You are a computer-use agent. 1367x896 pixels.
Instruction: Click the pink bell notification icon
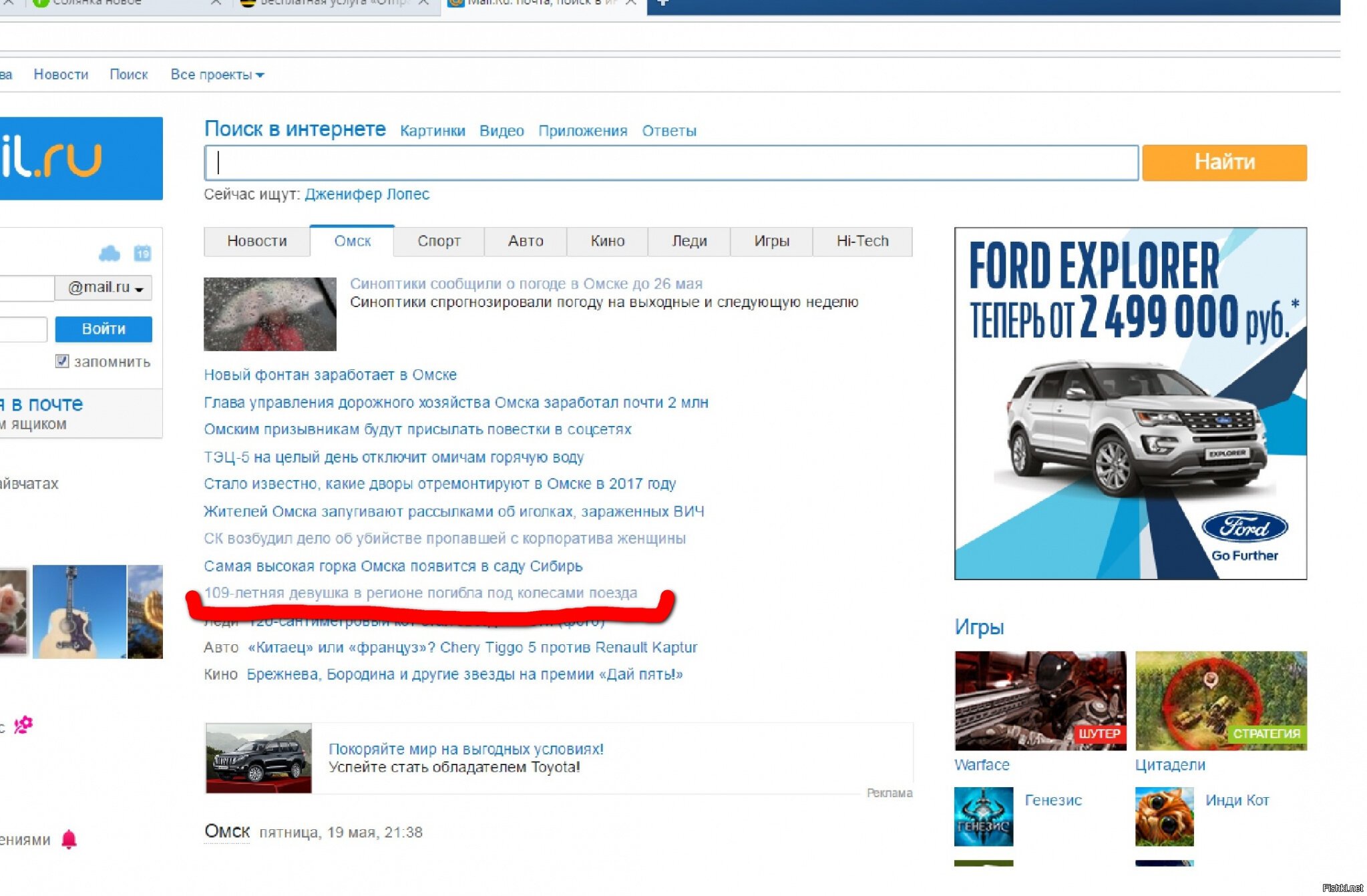[x=69, y=839]
